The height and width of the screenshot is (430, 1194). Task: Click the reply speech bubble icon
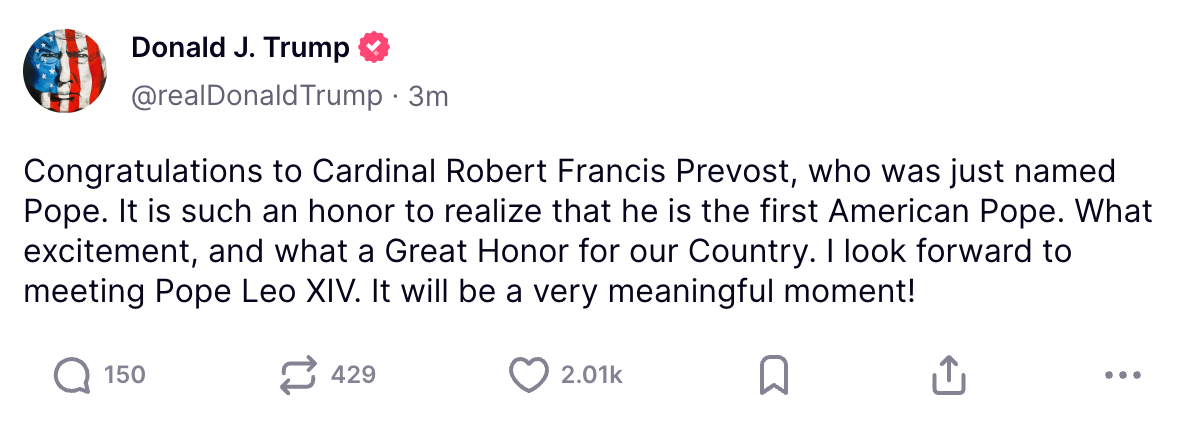[71, 376]
